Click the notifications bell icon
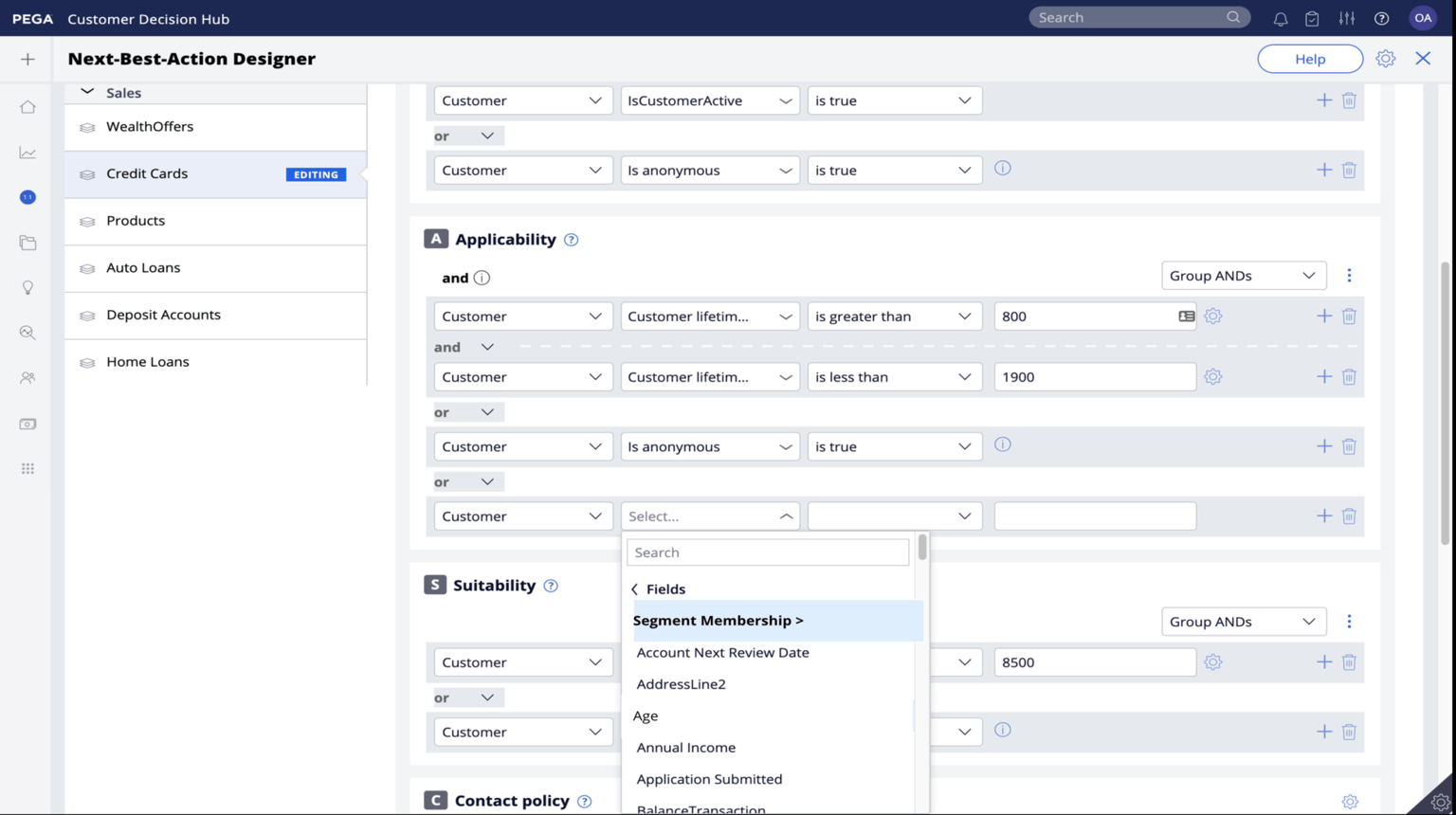The height and width of the screenshot is (815, 1456). point(1280,18)
